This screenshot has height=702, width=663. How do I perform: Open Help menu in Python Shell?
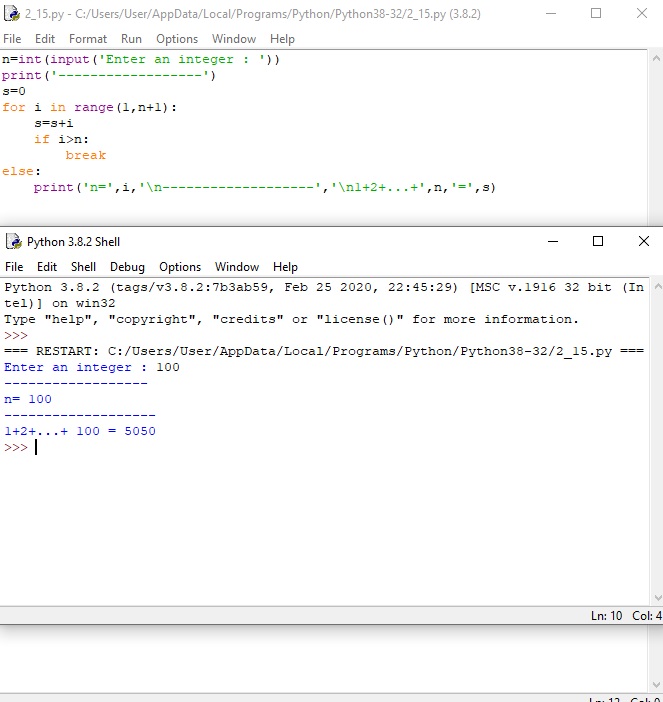click(x=285, y=267)
